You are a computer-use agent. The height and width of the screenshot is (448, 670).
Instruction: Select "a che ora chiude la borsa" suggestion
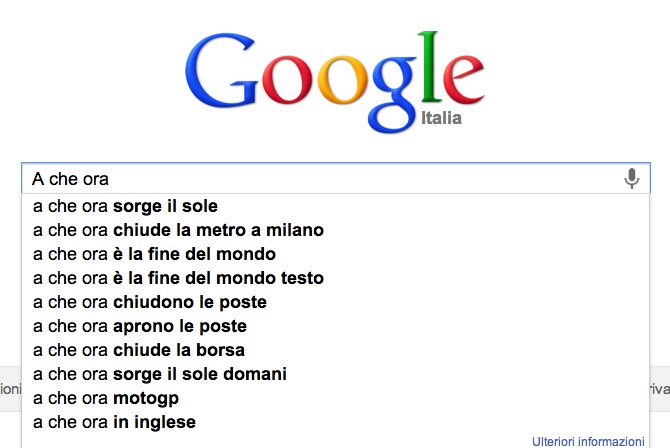click(139, 350)
